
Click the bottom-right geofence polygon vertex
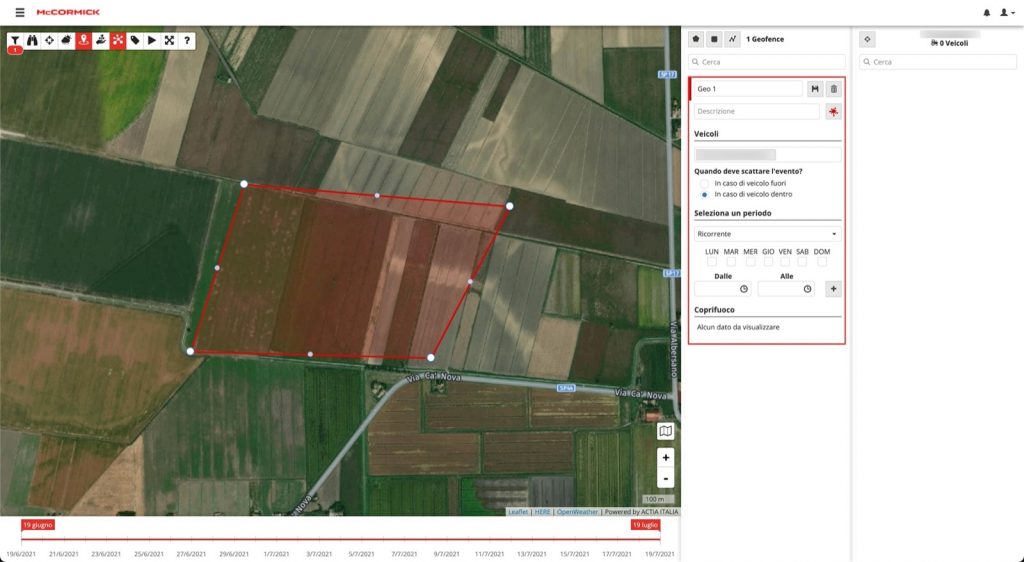[430, 358]
